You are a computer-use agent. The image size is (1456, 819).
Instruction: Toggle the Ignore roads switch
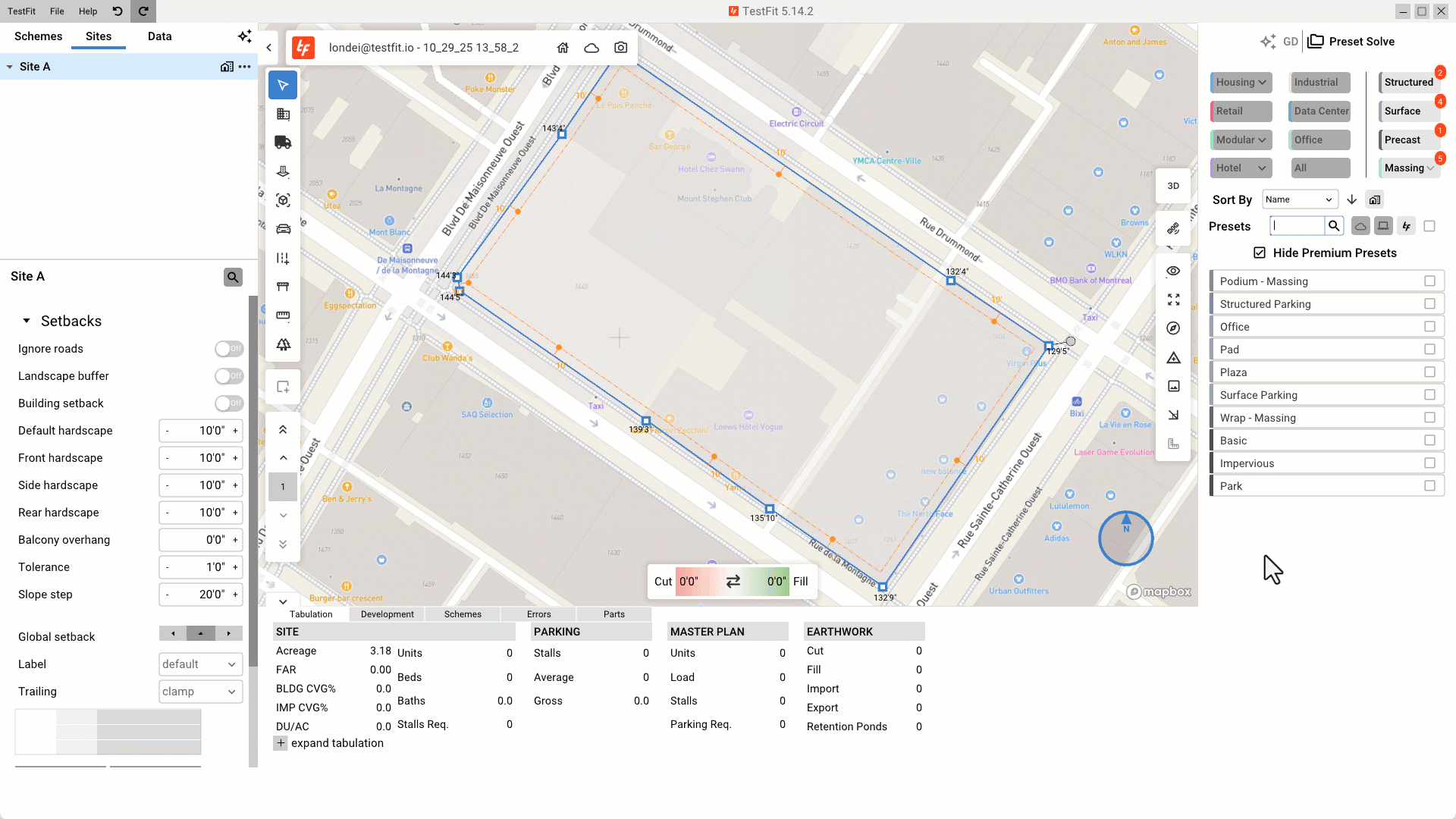(x=228, y=349)
